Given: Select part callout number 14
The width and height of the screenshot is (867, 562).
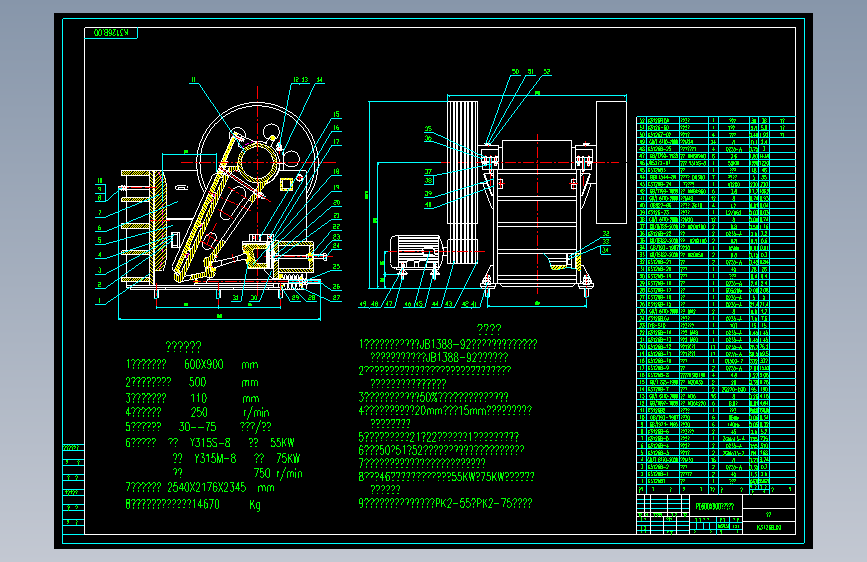Looking at the screenshot, I should (x=320, y=80).
